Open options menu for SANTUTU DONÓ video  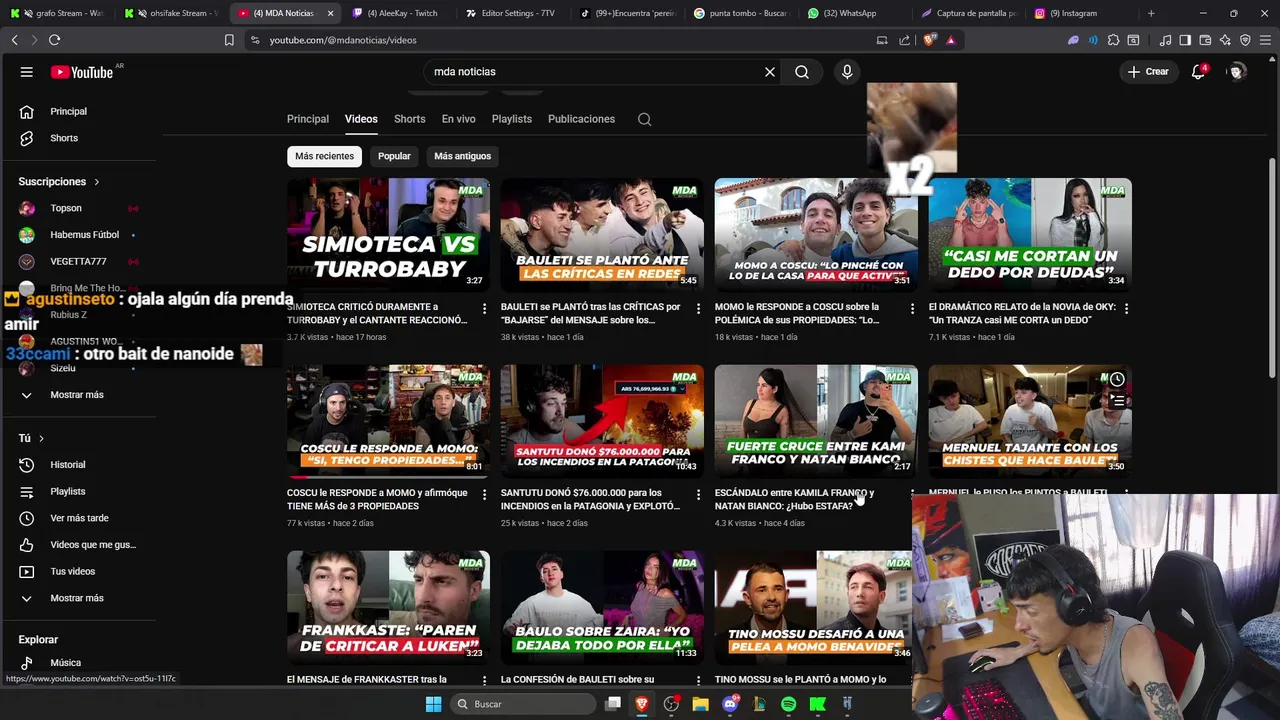[698, 495]
